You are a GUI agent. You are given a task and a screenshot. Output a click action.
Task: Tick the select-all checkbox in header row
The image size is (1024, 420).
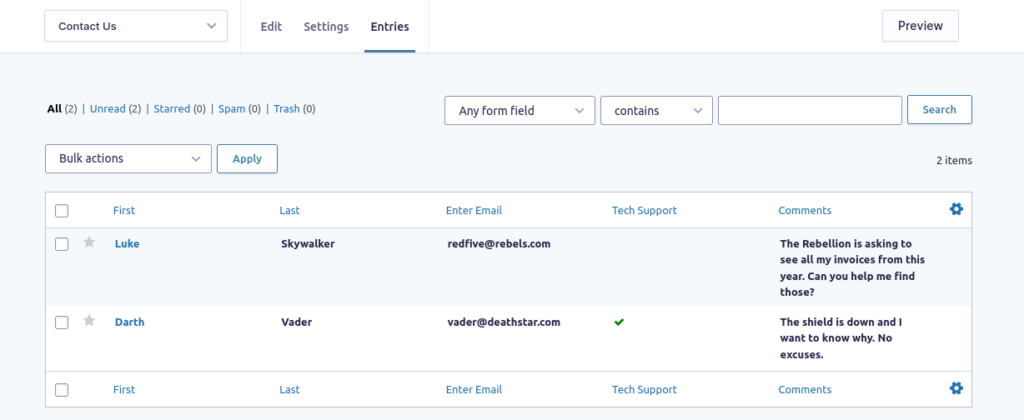click(61, 211)
